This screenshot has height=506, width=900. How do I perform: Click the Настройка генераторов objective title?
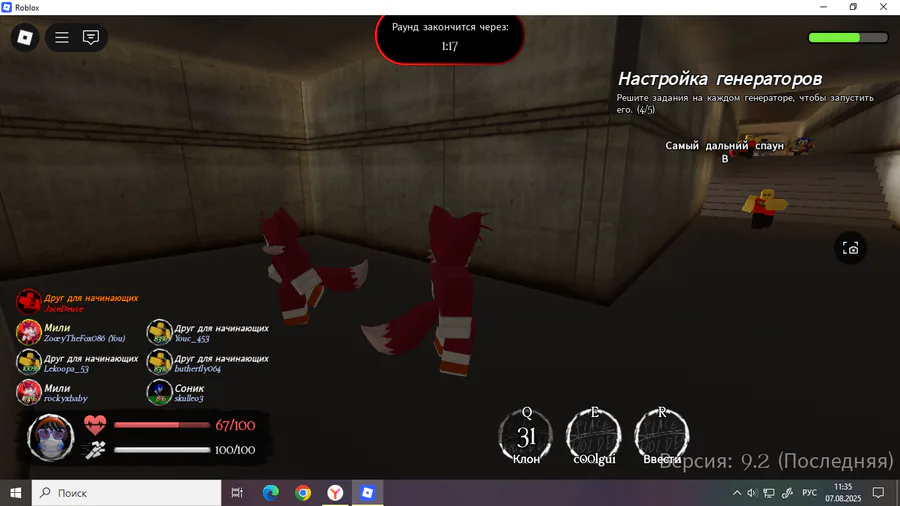720,79
